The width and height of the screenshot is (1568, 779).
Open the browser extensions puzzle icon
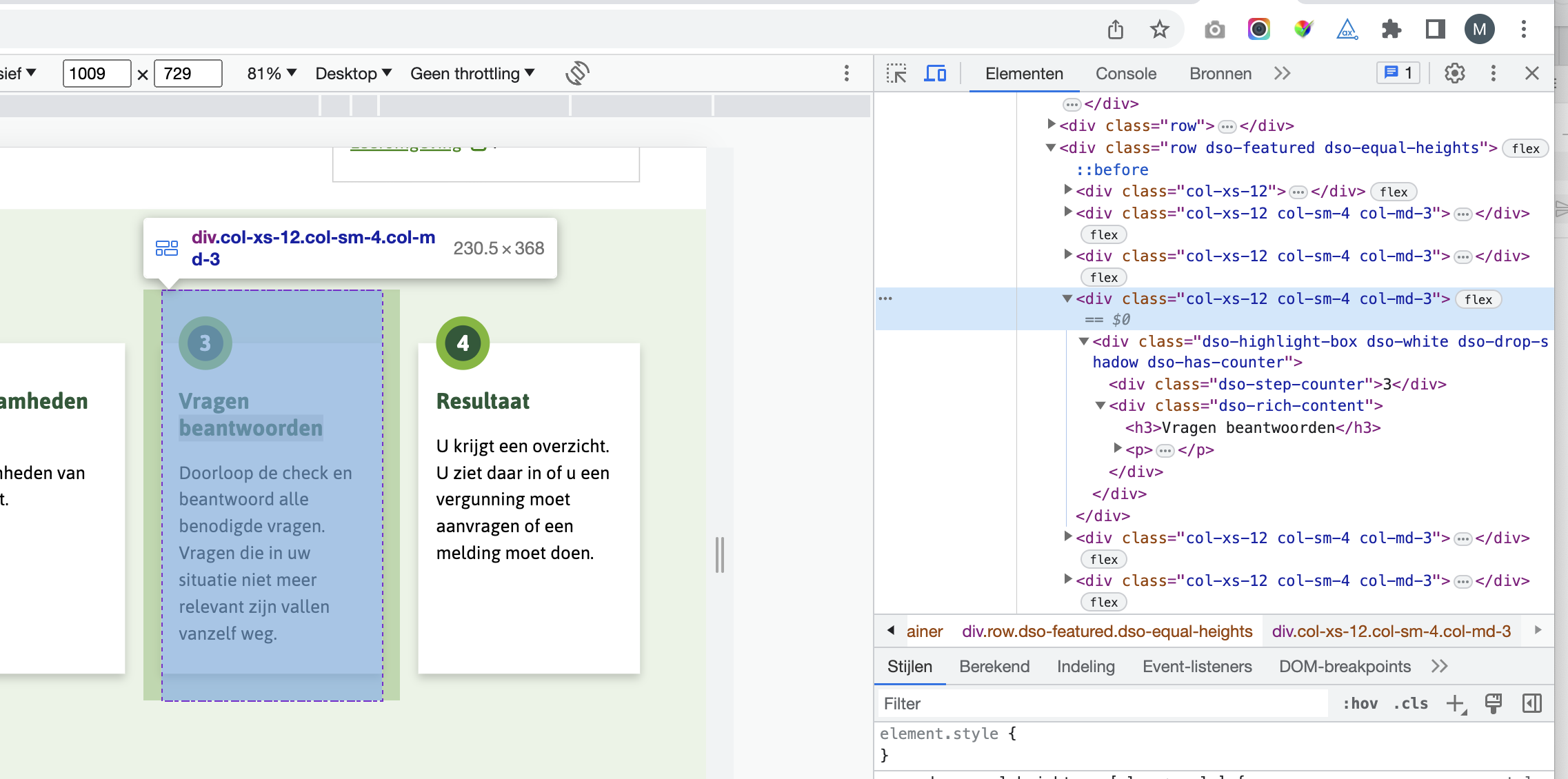pyautogui.click(x=1391, y=29)
